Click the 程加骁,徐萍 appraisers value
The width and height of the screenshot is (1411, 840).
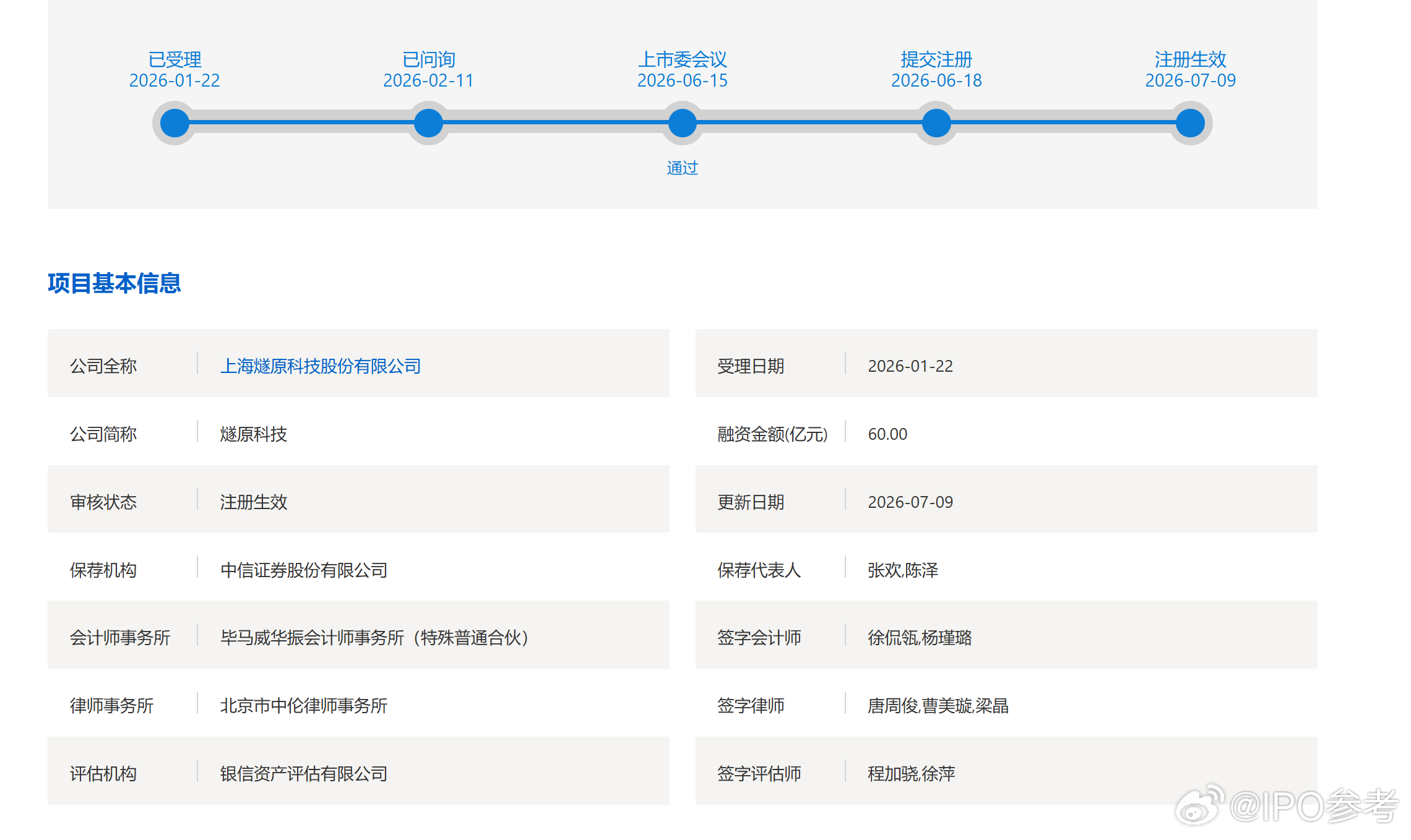(x=912, y=774)
